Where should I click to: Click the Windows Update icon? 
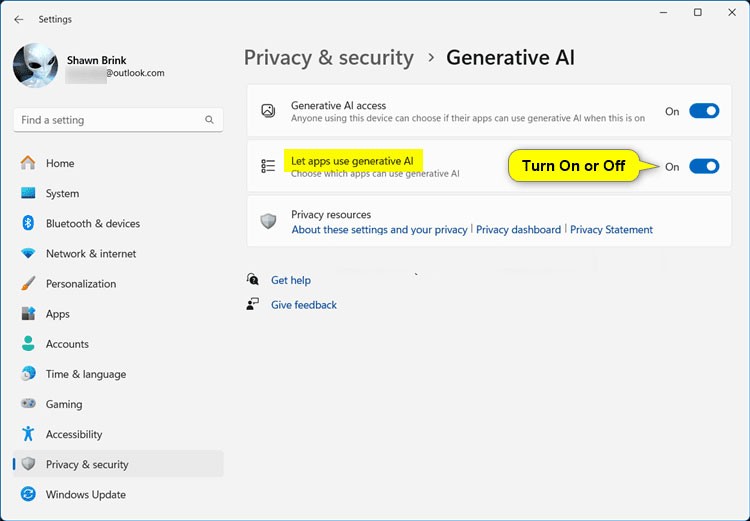pos(28,494)
